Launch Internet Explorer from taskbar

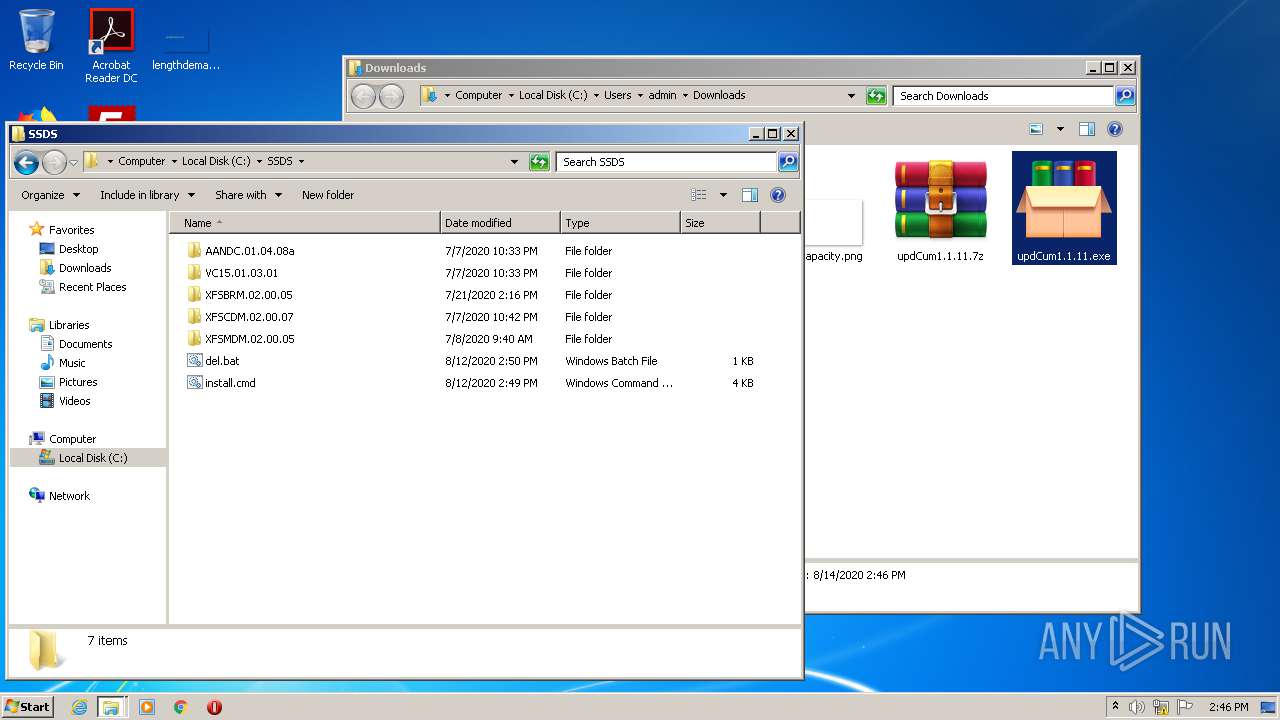pos(79,707)
